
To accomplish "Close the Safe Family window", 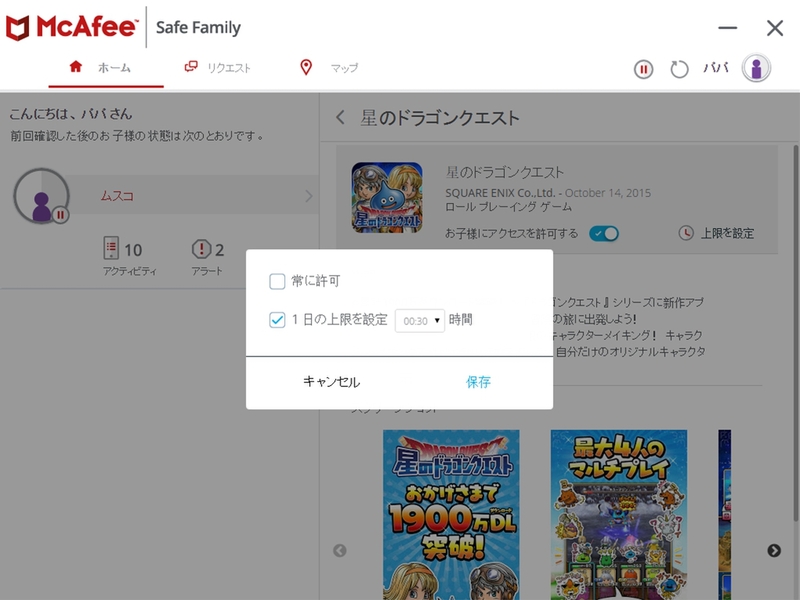I will (x=774, y=28).
